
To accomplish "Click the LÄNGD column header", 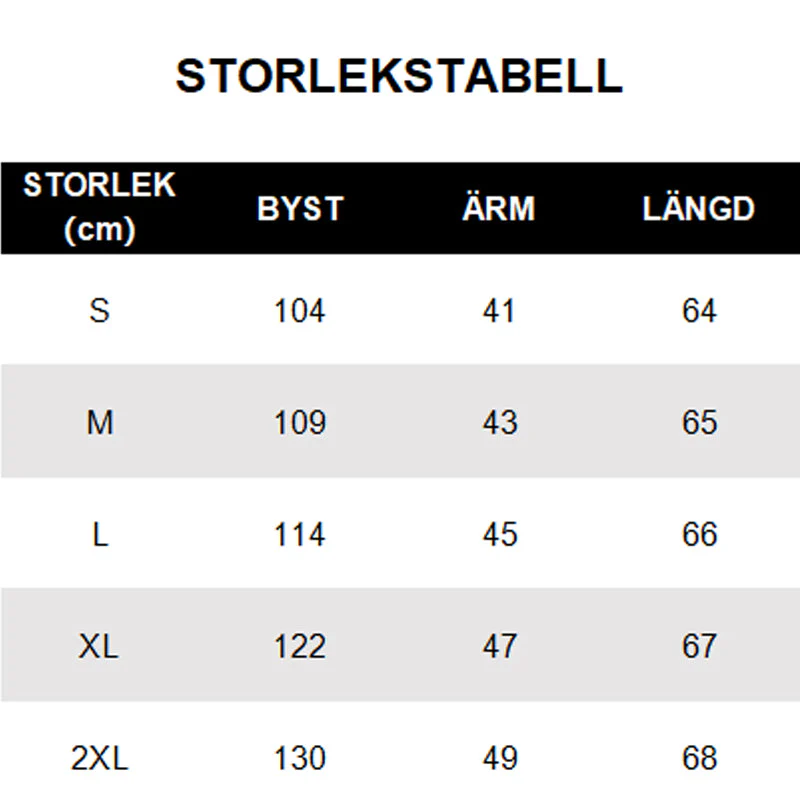I will click(698, 207).
